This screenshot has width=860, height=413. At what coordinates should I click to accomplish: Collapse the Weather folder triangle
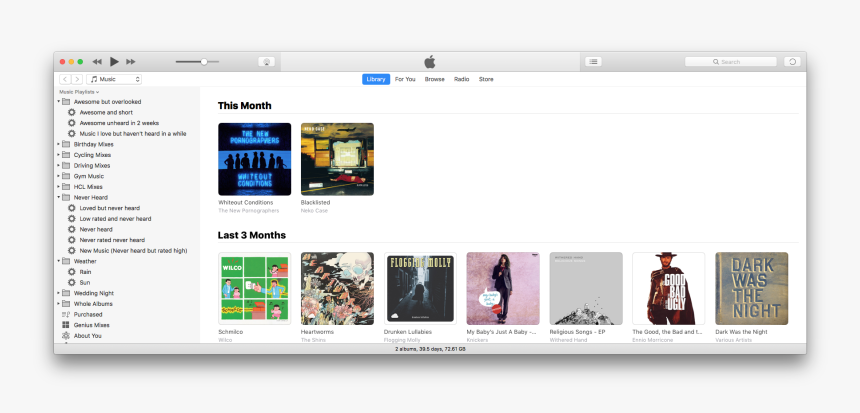59,261
